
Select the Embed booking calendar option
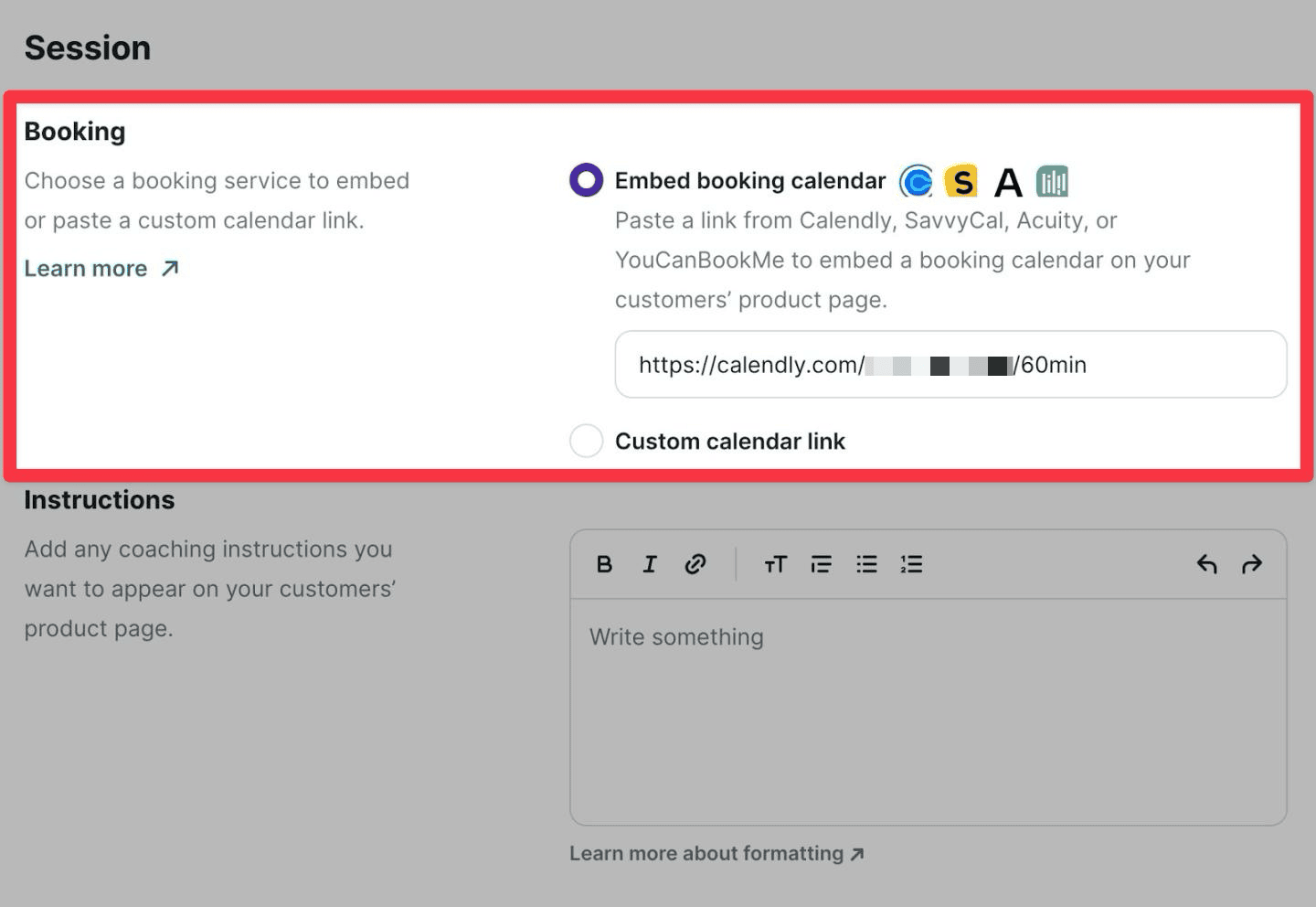coord(586,180)
